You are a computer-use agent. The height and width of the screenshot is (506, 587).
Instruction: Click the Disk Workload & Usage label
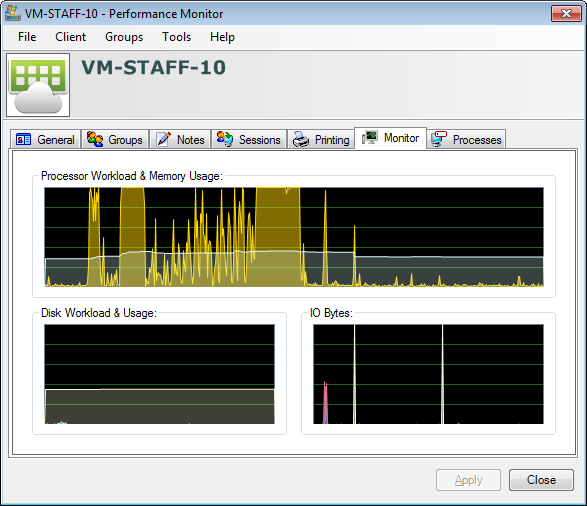click(99, 313)
